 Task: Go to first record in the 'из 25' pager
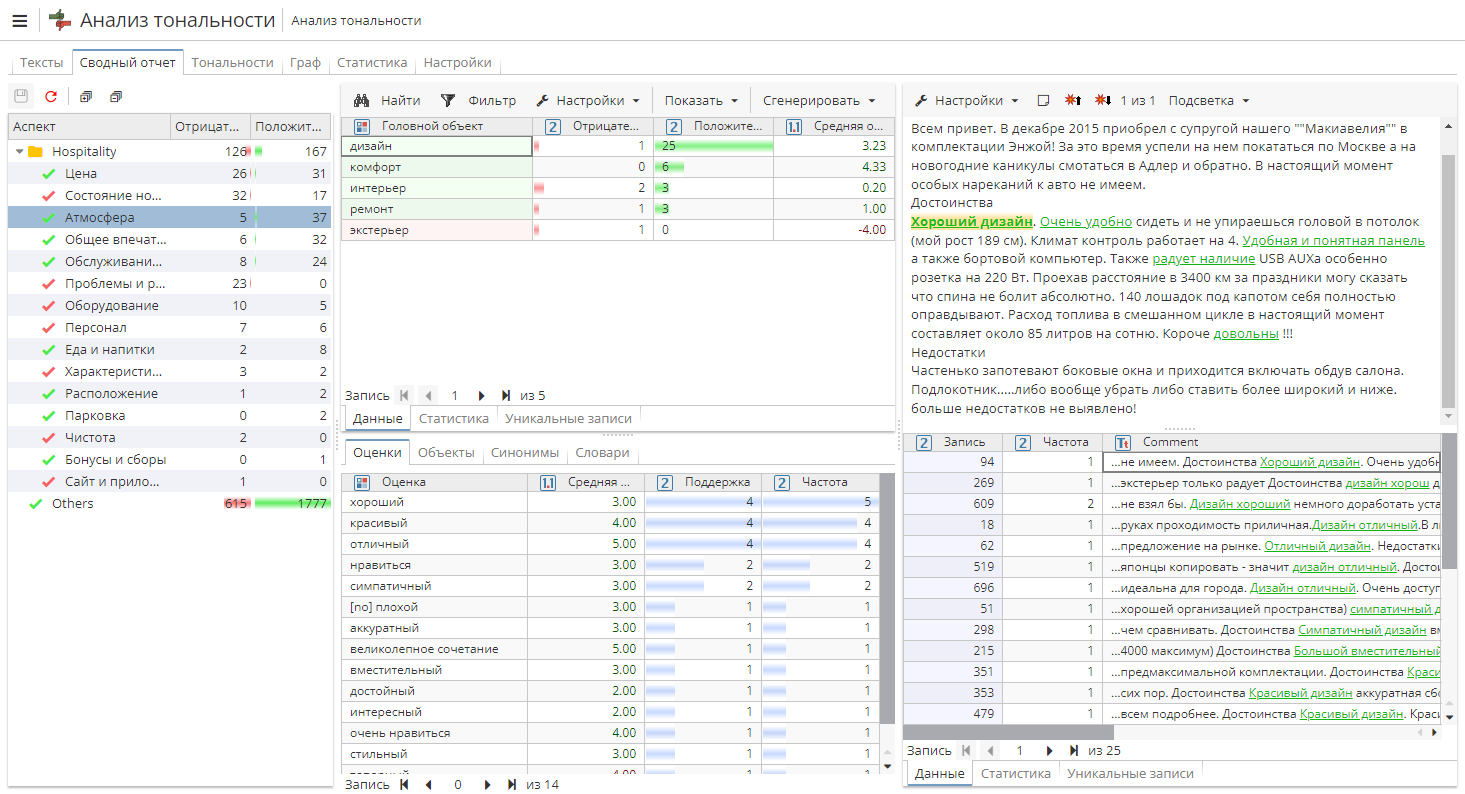click(966, 750)
